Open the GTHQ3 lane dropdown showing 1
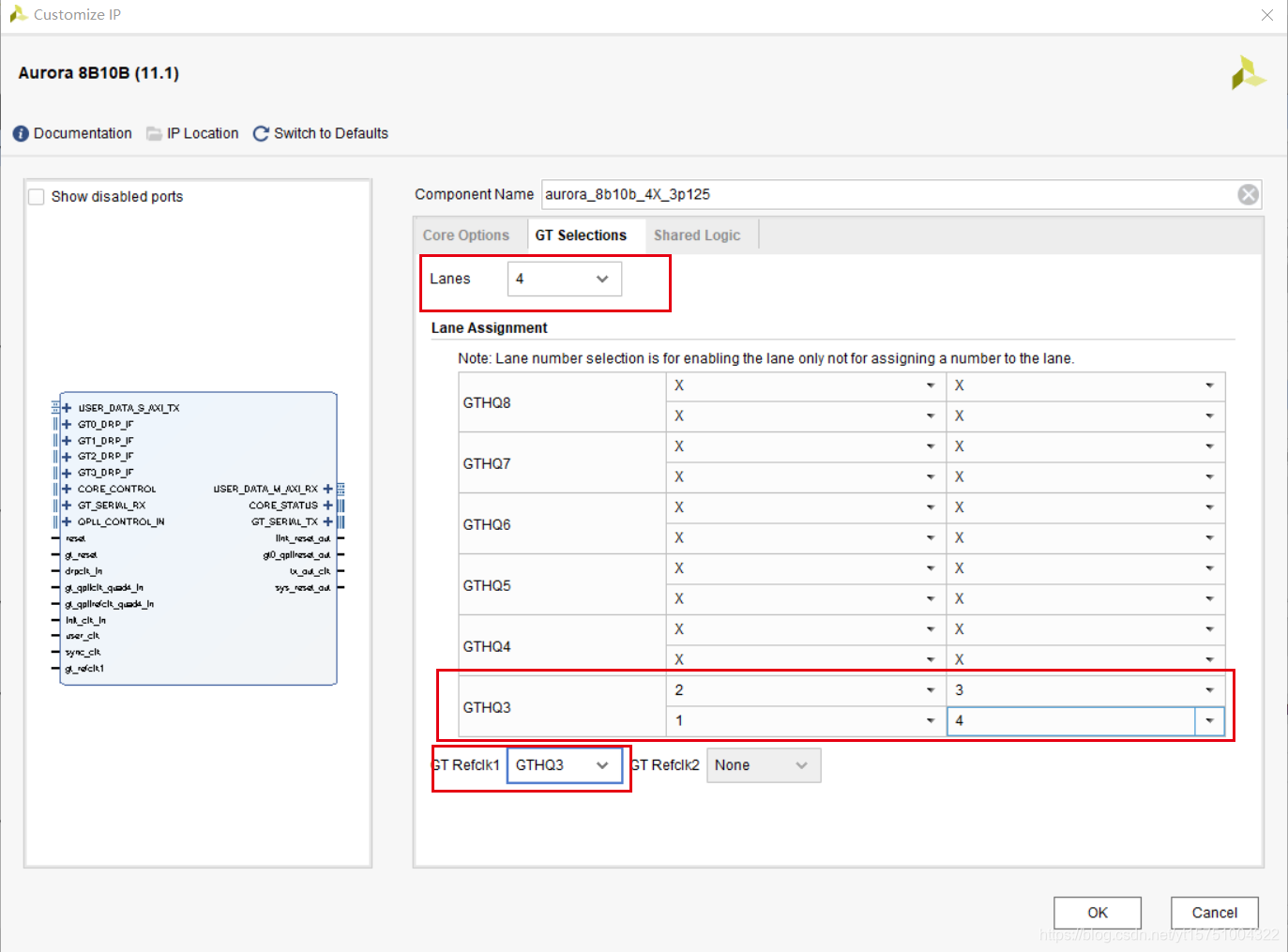1288x952 pixels. (x=805, y=720)
